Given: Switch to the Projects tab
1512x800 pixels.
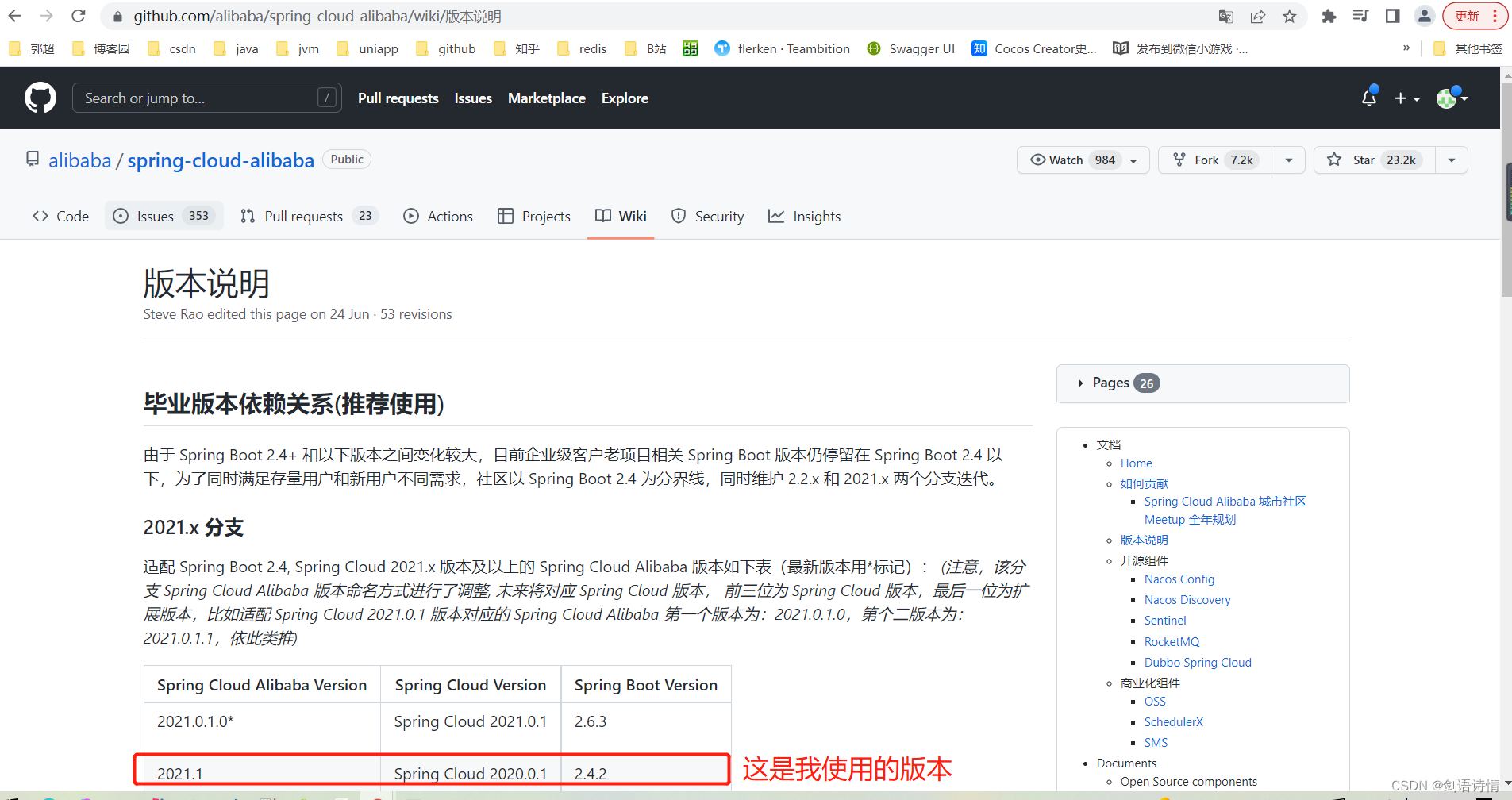Looking at the screenshot, I should pyautogui.click(x=533, y=216).
